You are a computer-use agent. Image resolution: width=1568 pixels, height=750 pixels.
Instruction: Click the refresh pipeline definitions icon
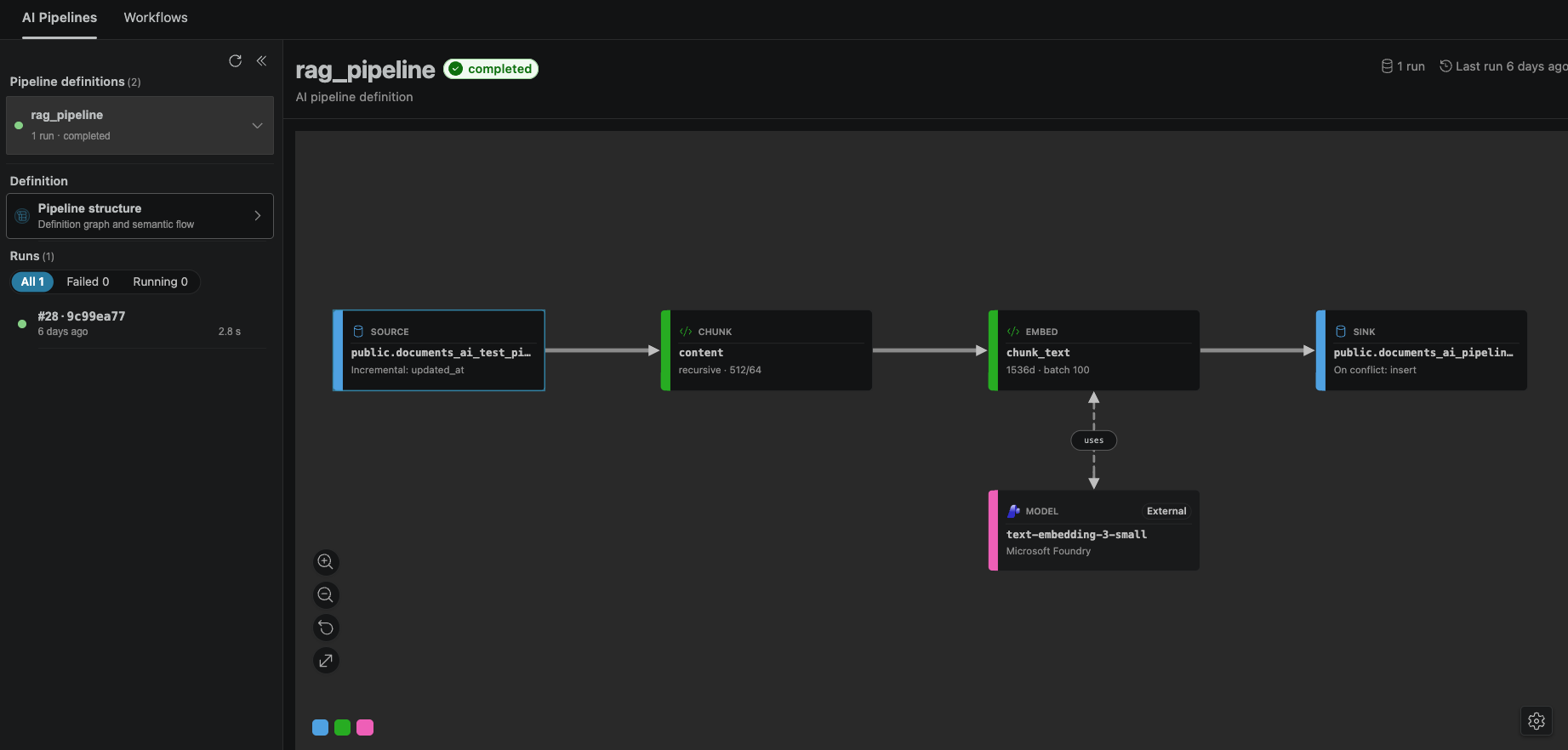coord(236,60)
